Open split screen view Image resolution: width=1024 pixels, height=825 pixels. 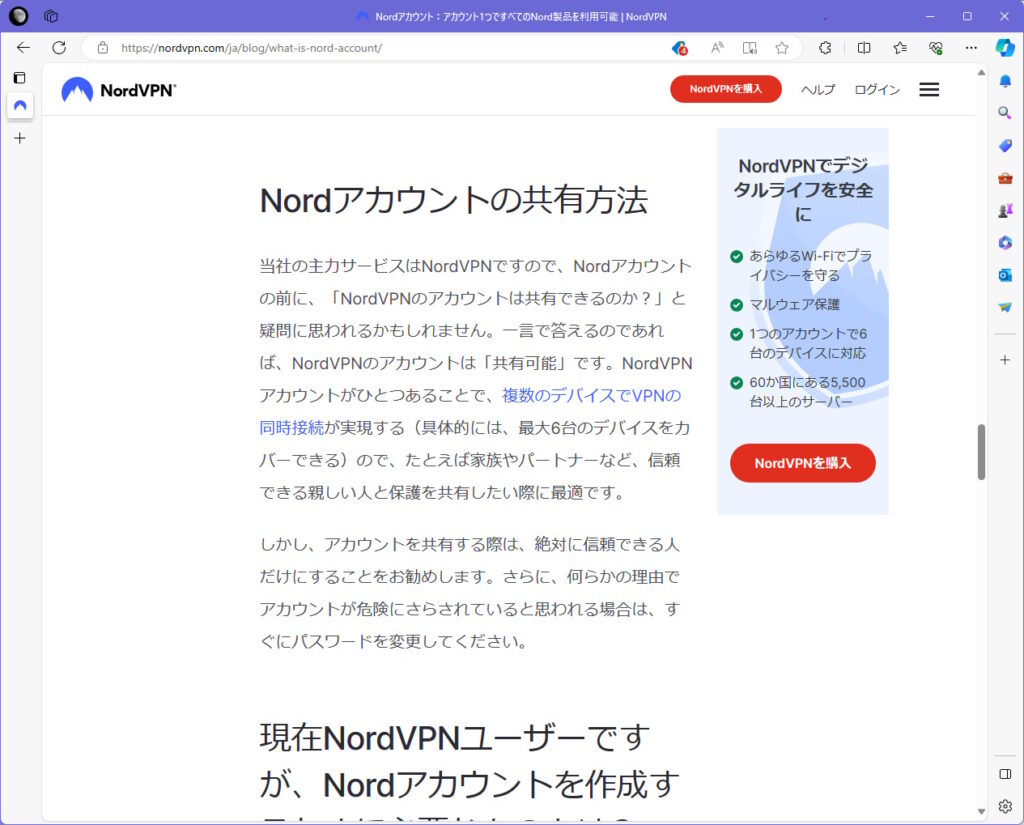[x=864, y=48]
